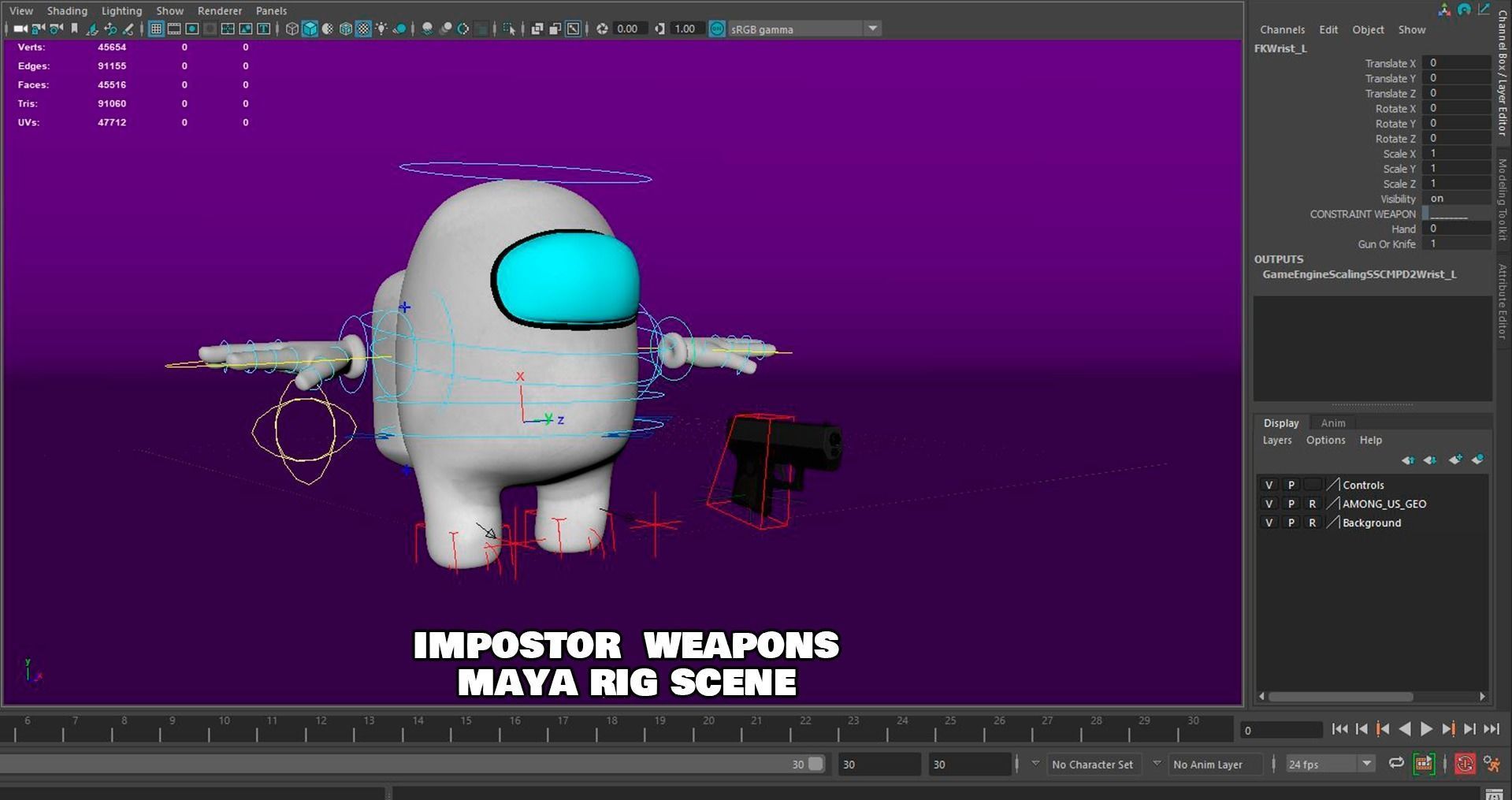Toggle the R state on AMONG_US_GEO layer
Viewport: 1512px width, 800px height.
tap(1312, 504)
